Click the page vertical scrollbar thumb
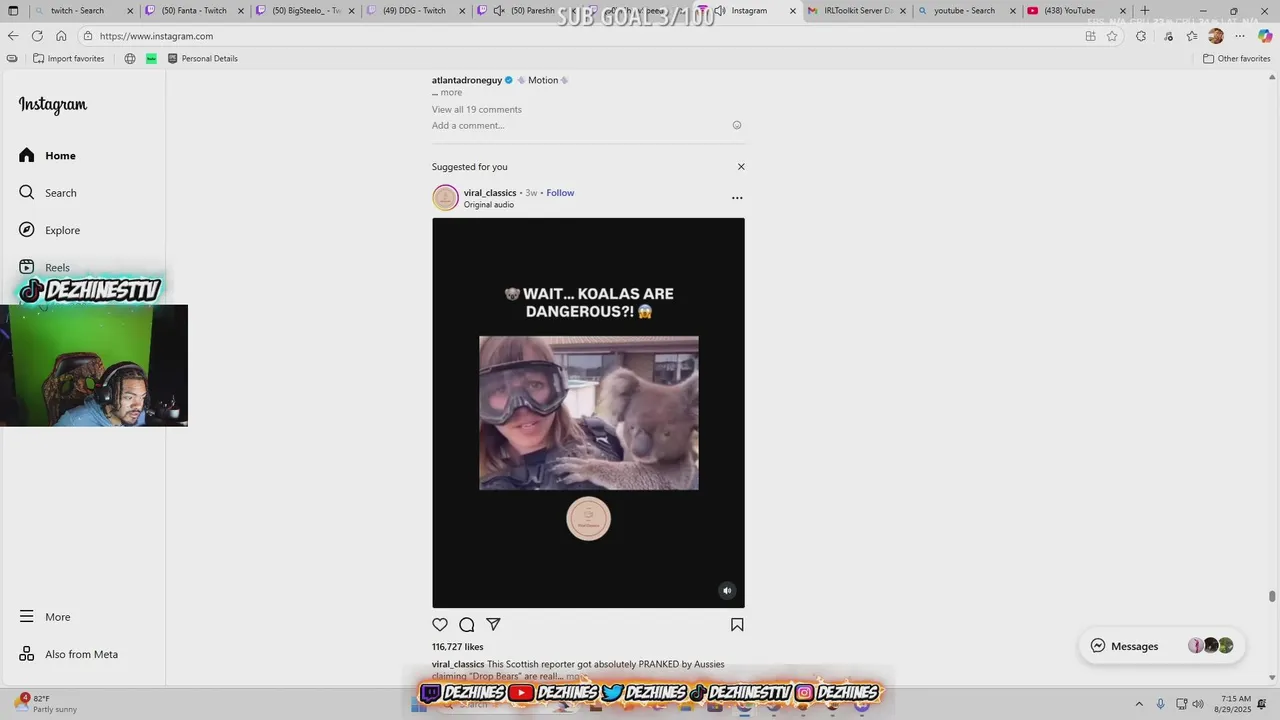1280x720 pixels. [x=1272, y=597]
